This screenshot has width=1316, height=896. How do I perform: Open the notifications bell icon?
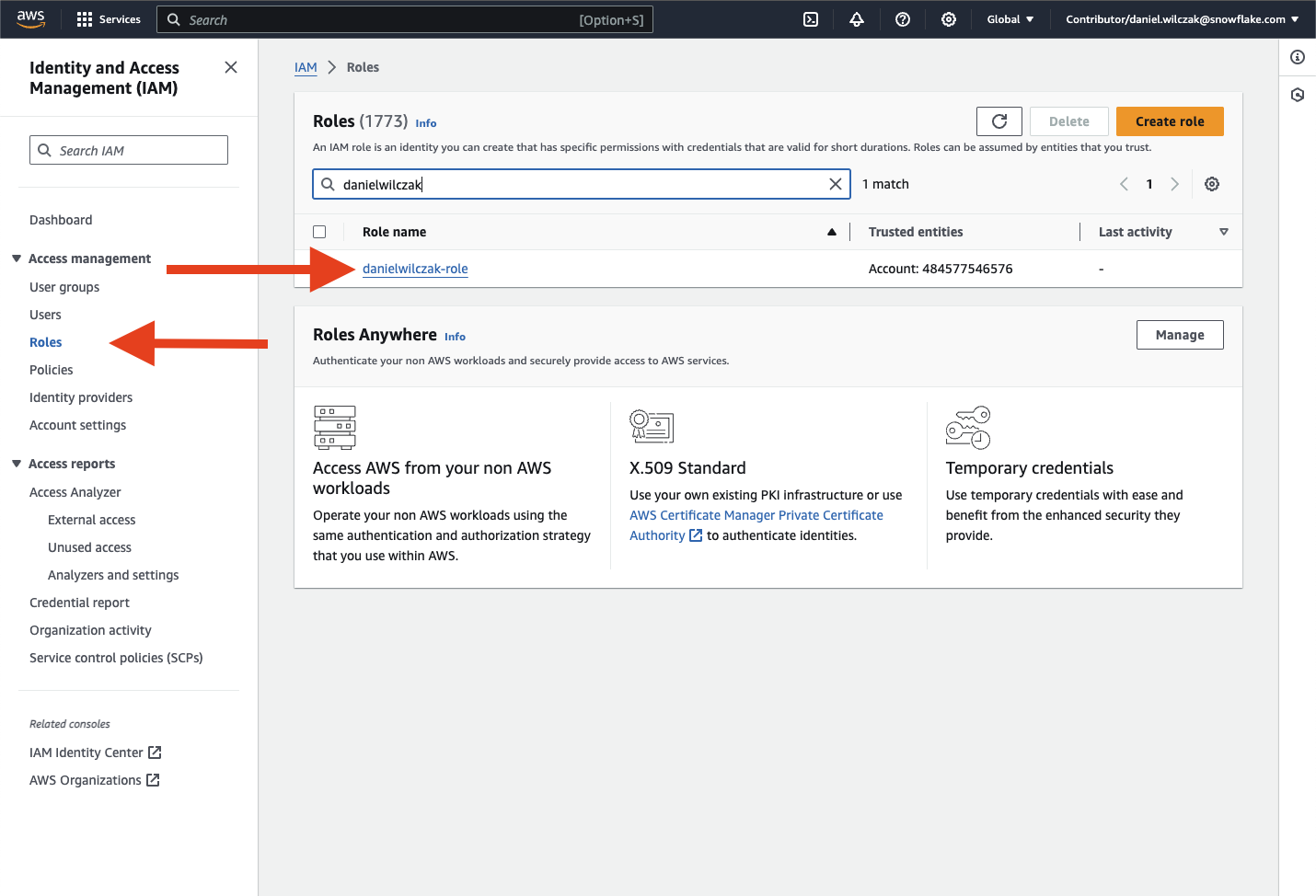(x=857, y=19)
